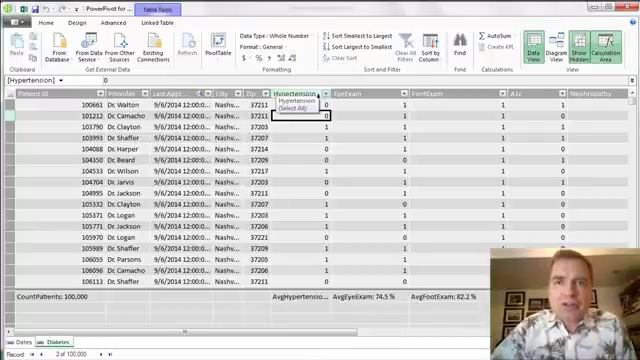Go to previous record arrow
The width and height of the screenshot is (640, 360).
[41, 354]
